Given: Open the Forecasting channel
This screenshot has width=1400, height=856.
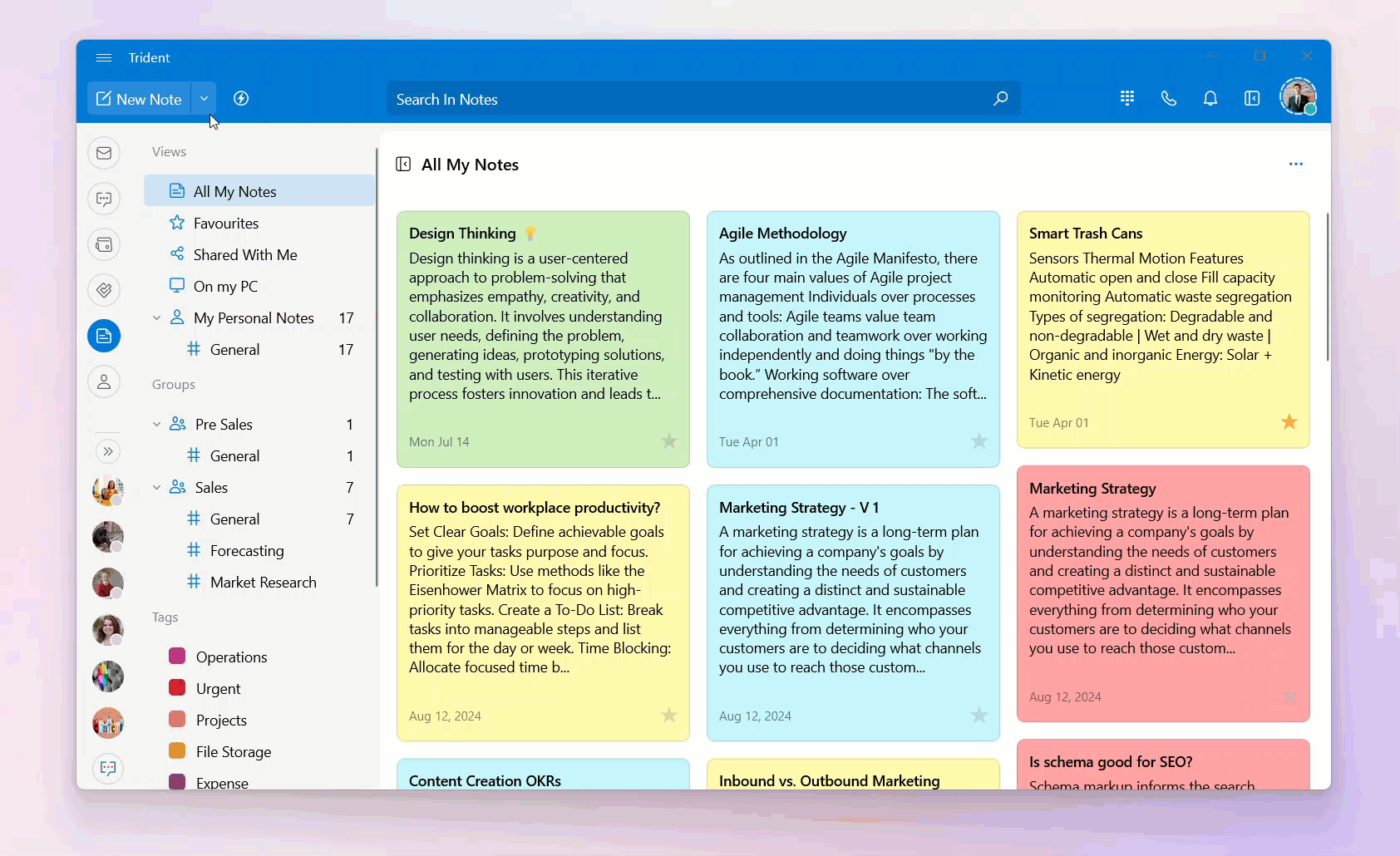Looking at the screenshot, I should point(259,550).
